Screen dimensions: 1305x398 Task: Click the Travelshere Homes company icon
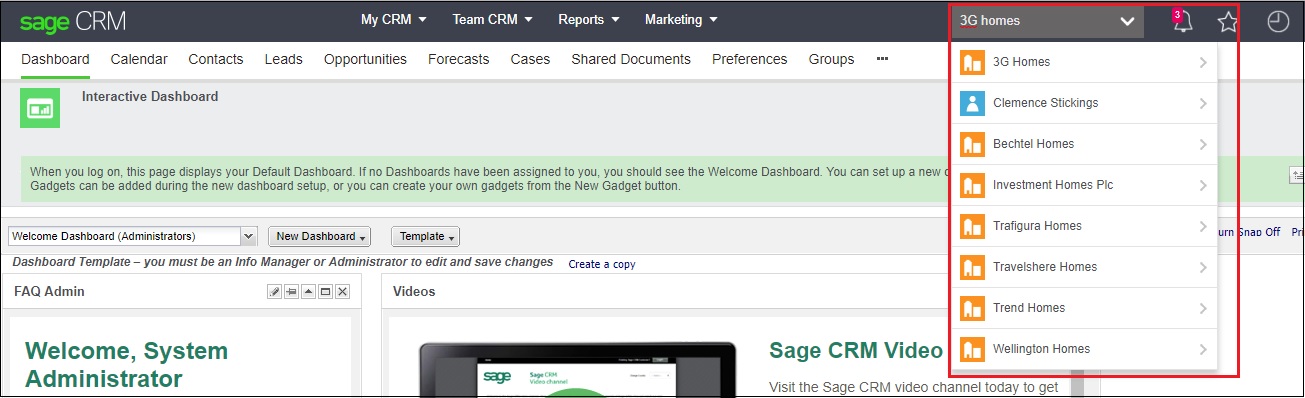pos(971,267)
